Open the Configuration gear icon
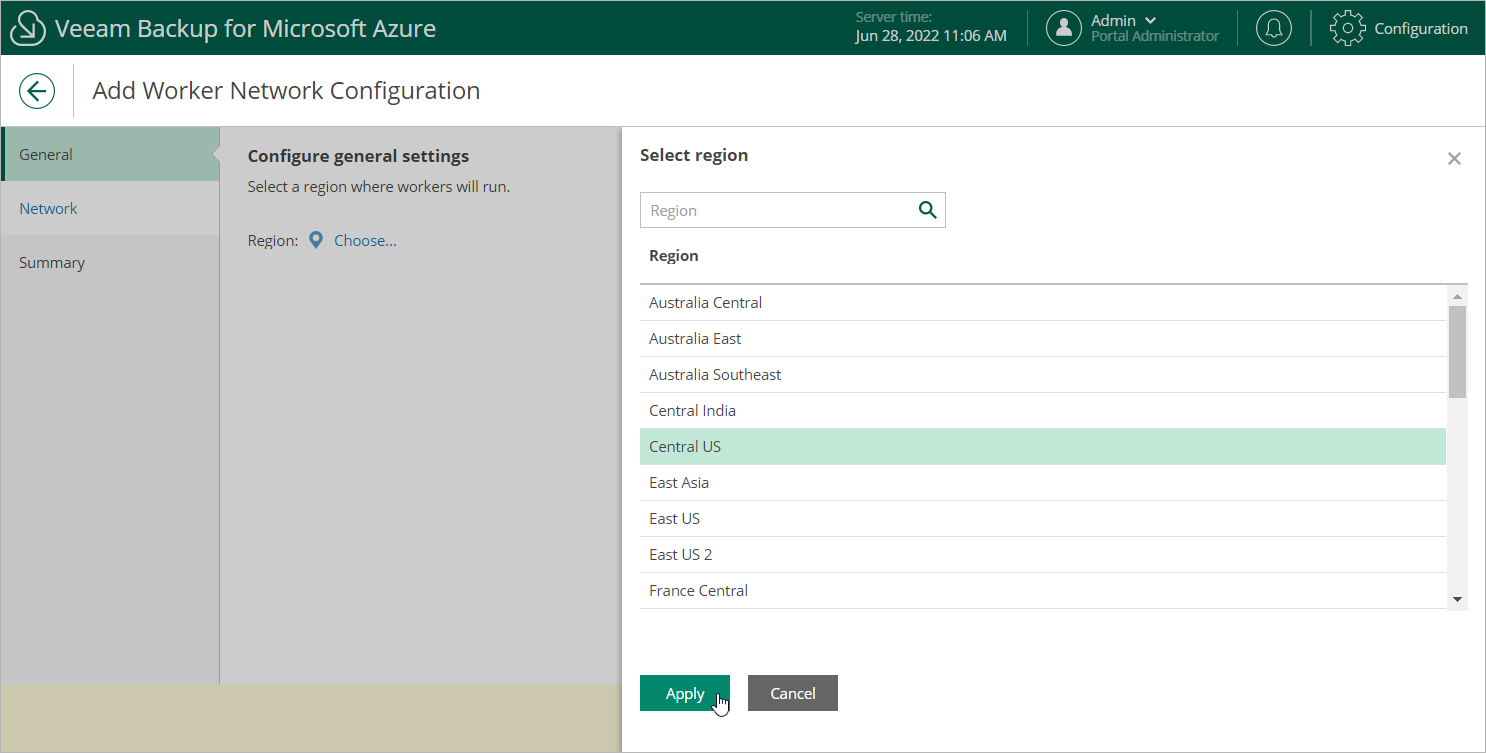The height and width of the screenshot is (753, 1486). 1347,28
